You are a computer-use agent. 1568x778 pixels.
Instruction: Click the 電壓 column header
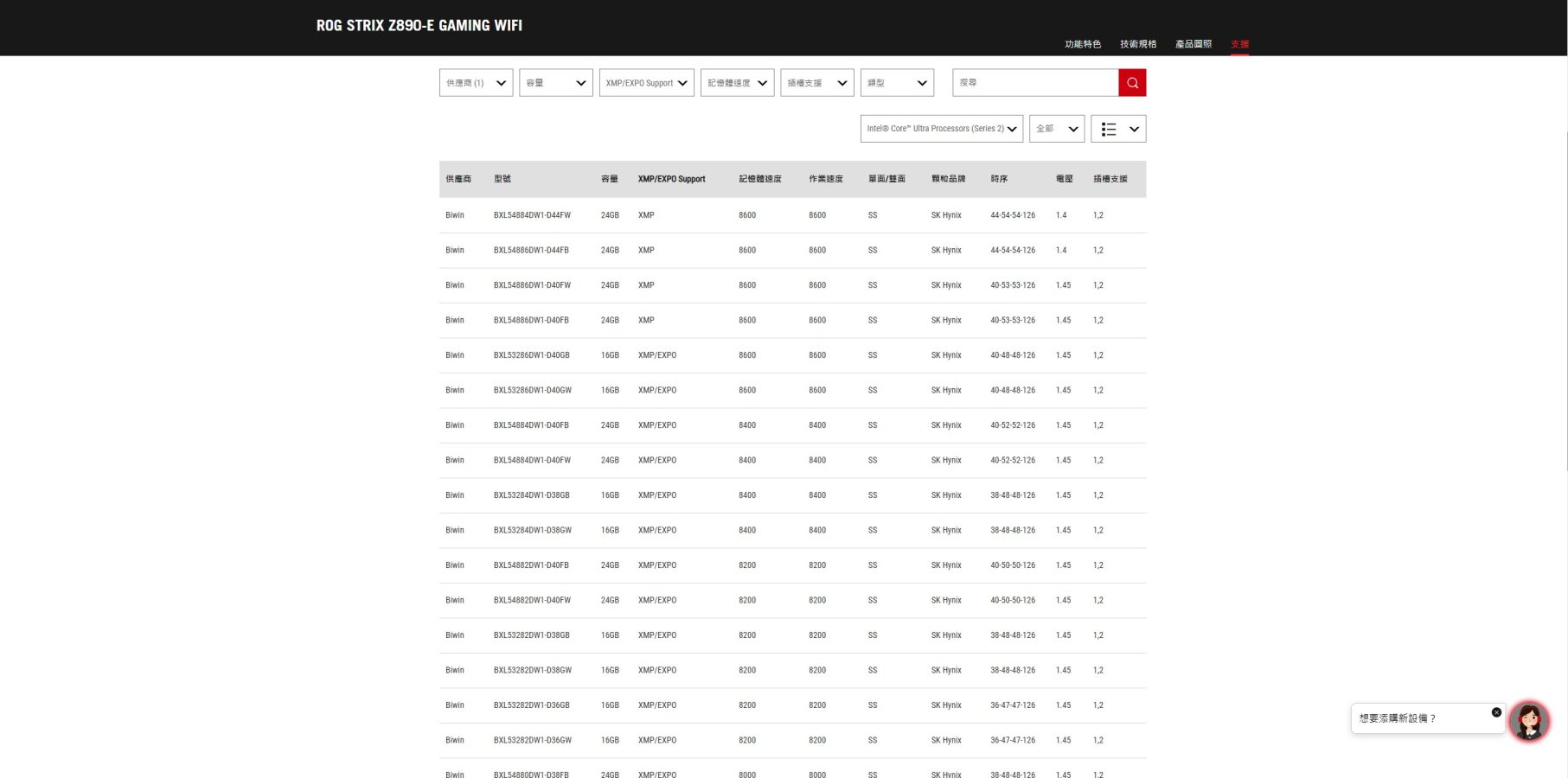pyautogui.click(x=1065, y=179)
